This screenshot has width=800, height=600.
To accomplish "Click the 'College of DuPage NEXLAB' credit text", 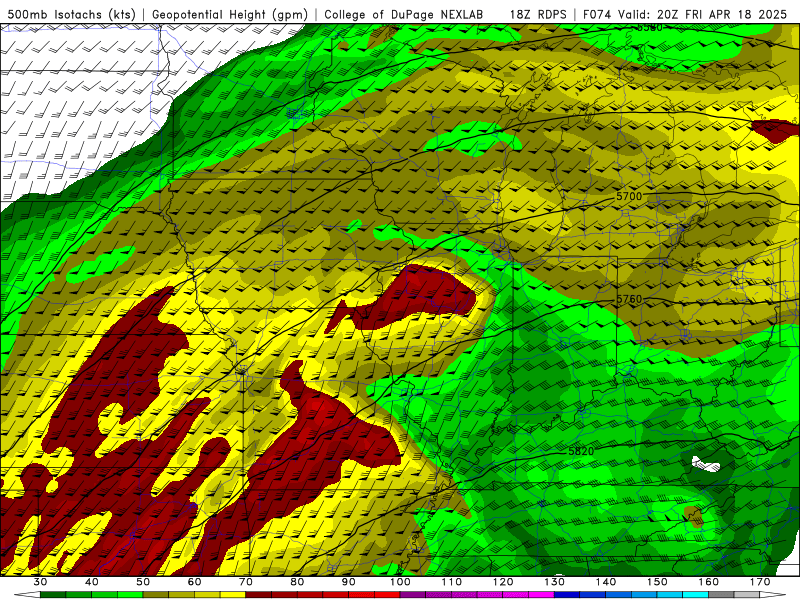I will pyautogui.click(x=404, y=14).
